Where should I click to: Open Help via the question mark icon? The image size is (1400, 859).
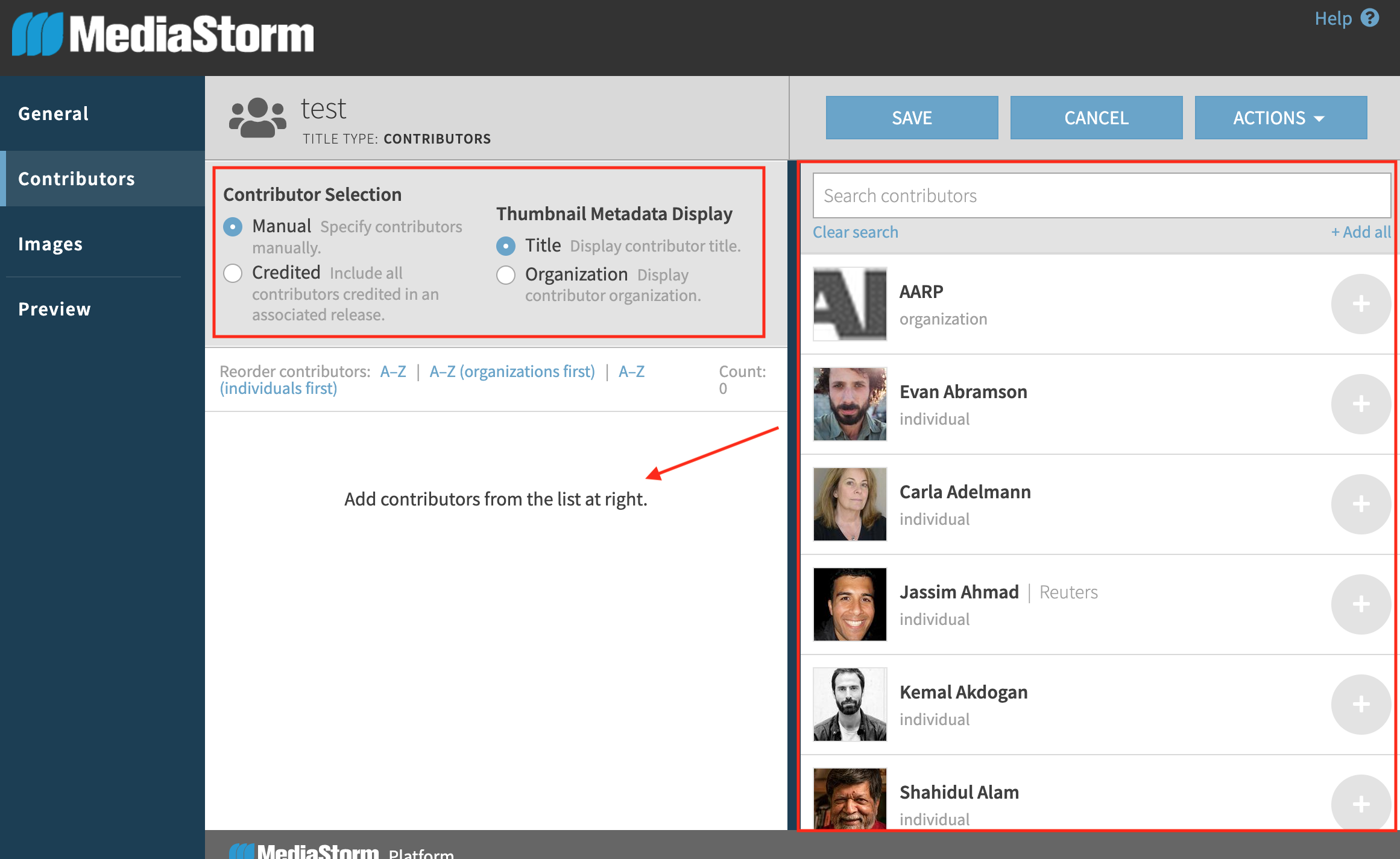point(1371,18)
